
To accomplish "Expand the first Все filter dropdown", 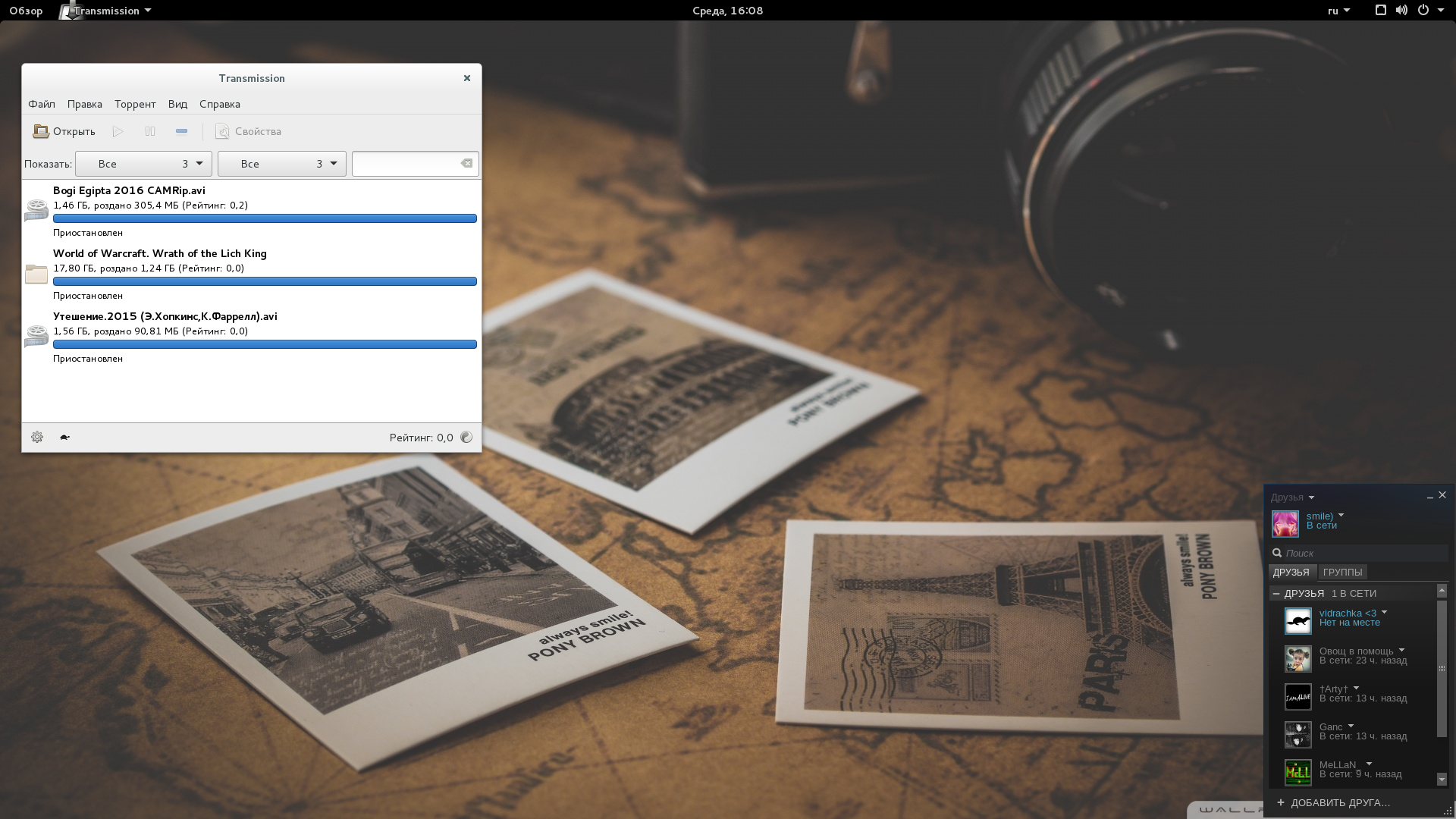I will 143,164.
